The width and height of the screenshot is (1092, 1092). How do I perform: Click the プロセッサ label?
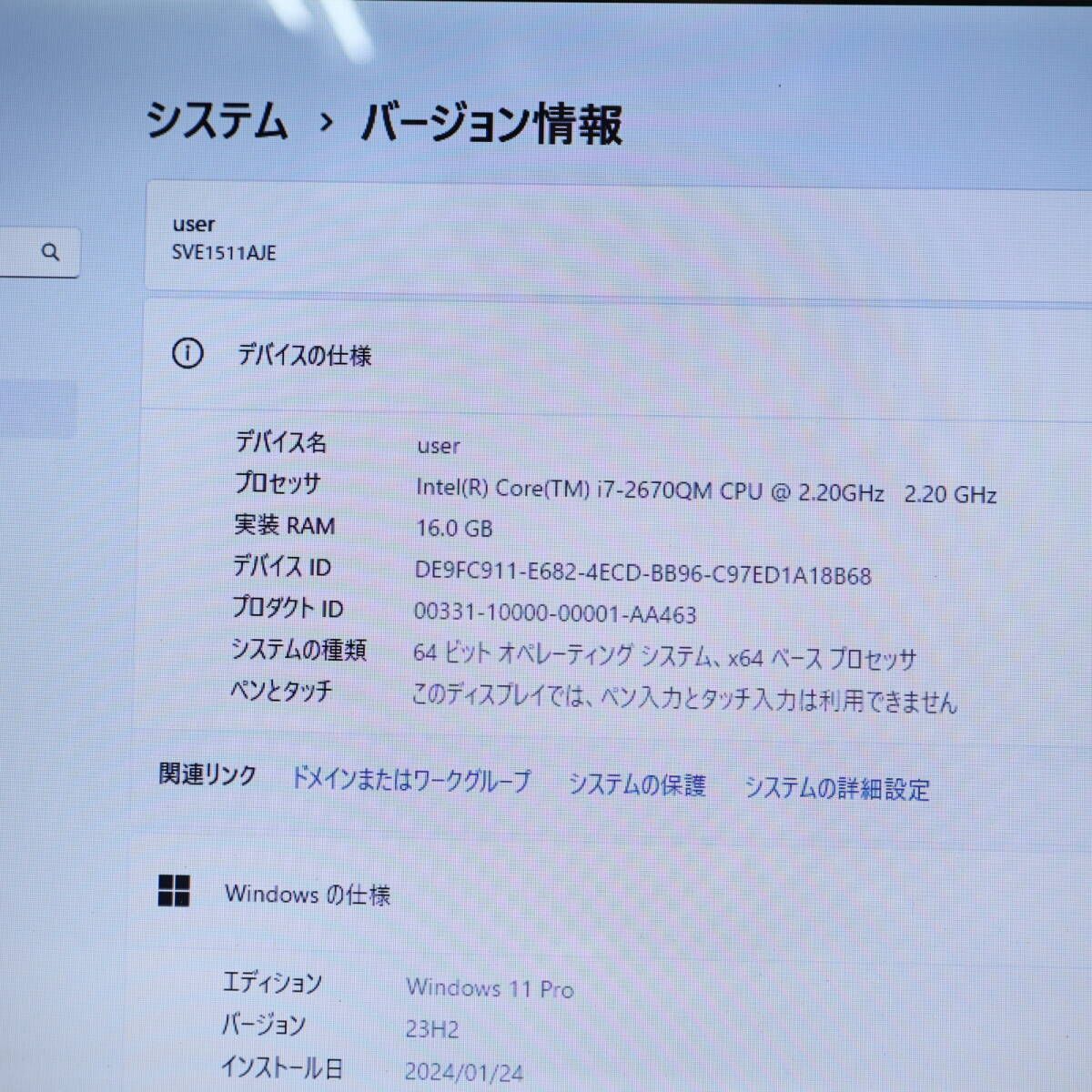(278, 483)
